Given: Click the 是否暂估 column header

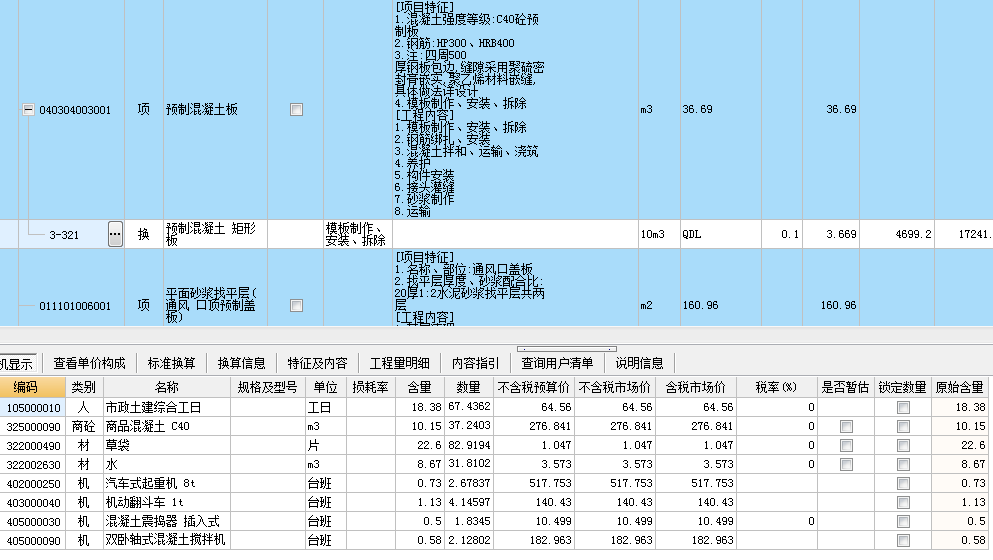Looking at the screenshot, I should coord(846,387).
